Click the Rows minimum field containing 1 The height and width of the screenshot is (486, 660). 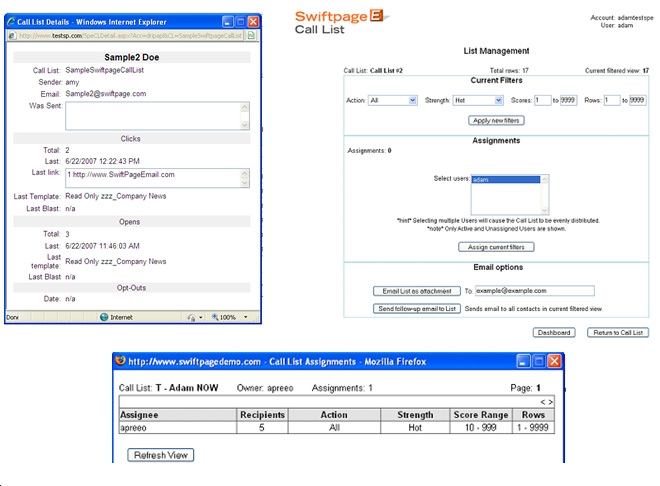coord(612,100)
